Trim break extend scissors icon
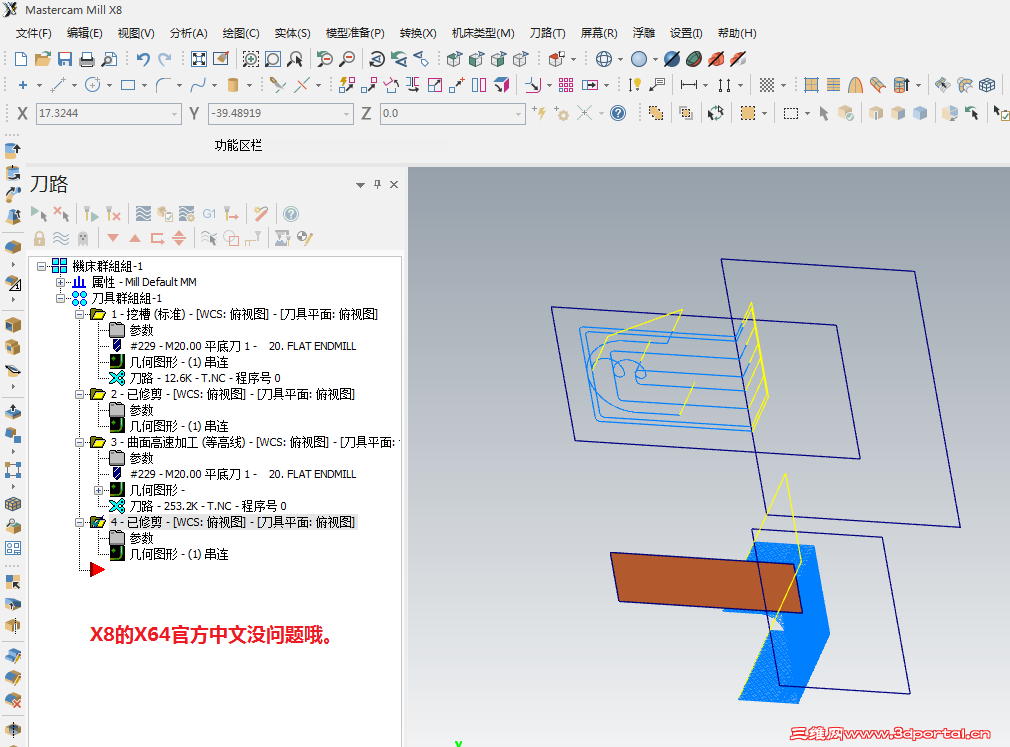Image resolution: width=1010 pixels, height=747 pixels. point(278,85)
